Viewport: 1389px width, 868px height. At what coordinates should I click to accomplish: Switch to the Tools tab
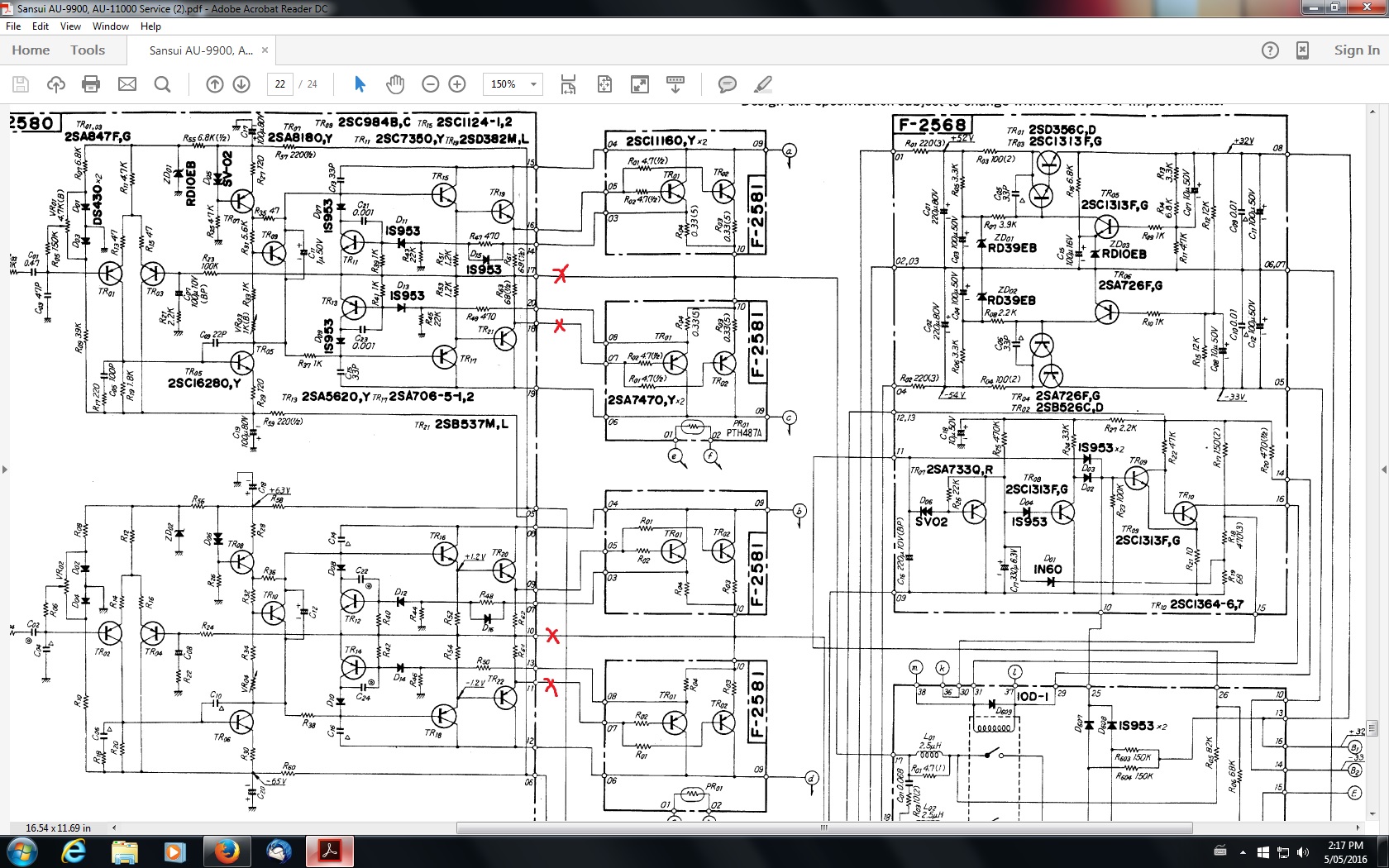[x=88, y=50]
